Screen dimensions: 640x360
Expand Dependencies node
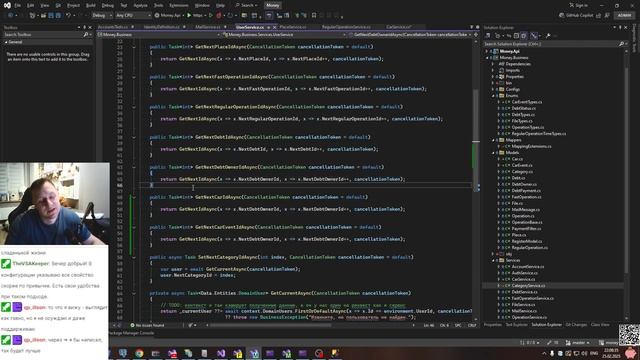[493, 64]
